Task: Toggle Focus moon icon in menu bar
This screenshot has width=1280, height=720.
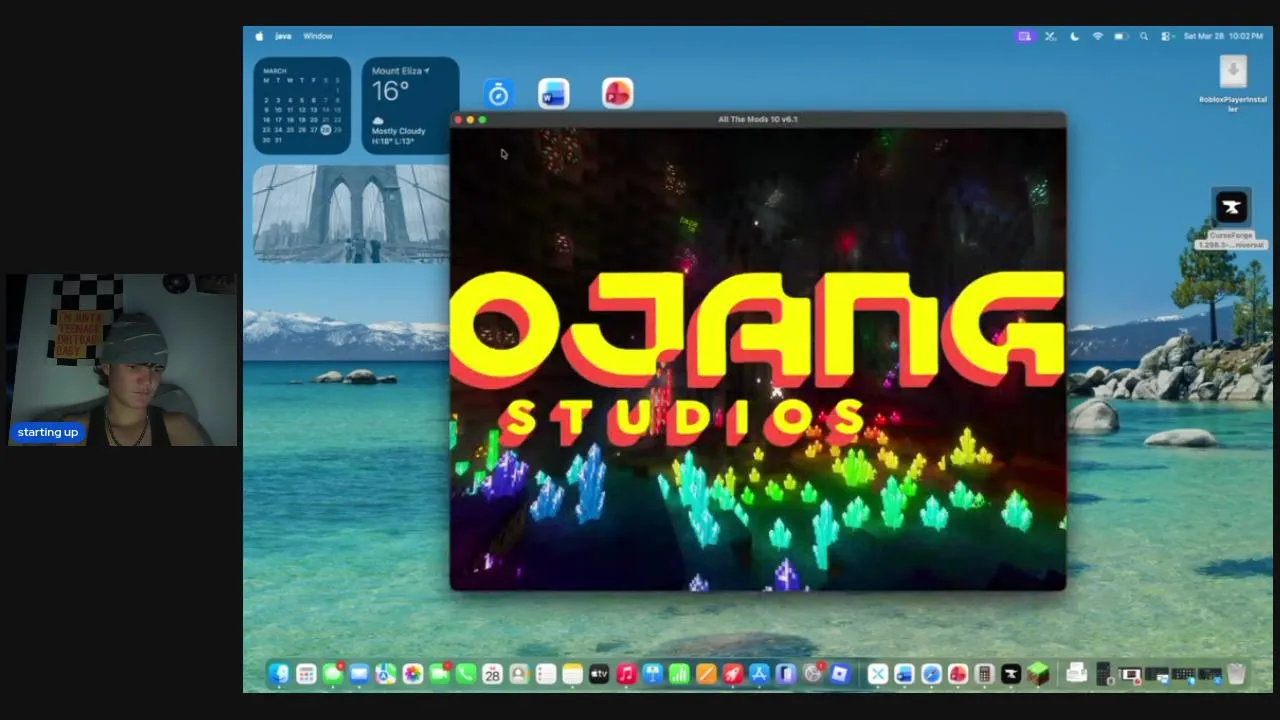Action: 1074,36
